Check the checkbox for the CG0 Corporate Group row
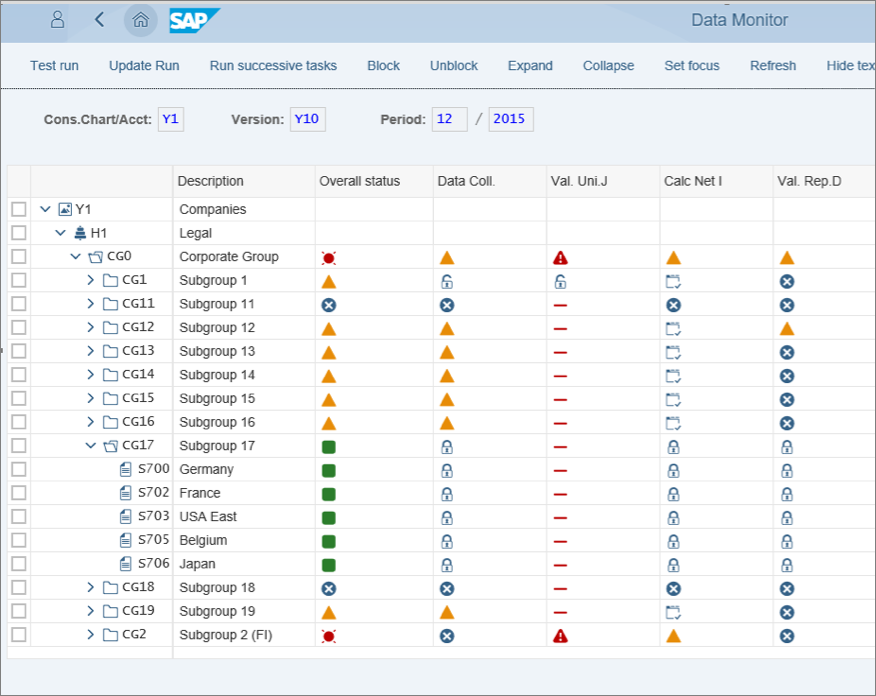Image resolution: width=876 pixels, height=696 pixels. (x=17, y=256)
